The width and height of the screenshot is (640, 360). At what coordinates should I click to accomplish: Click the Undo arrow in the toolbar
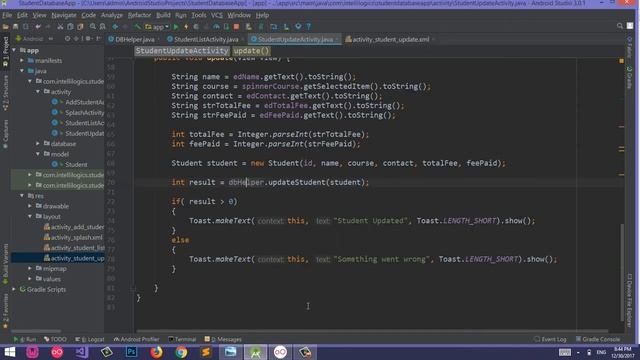coord(38,27)
